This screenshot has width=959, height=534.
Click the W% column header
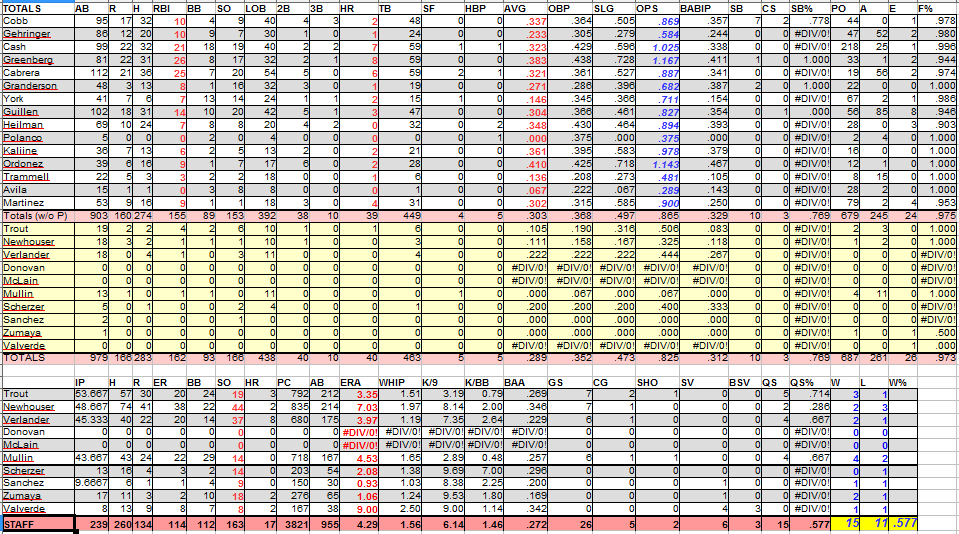coord(903,382)
